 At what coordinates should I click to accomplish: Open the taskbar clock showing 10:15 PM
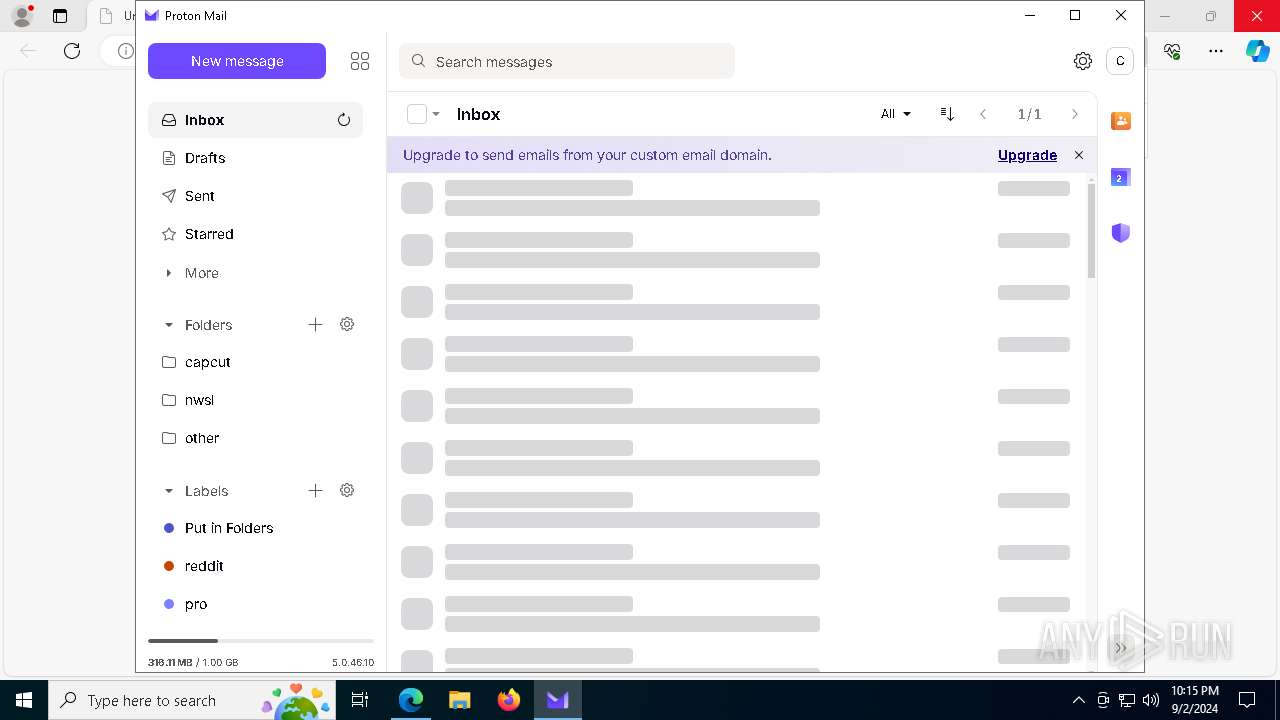click(1195, 700)
